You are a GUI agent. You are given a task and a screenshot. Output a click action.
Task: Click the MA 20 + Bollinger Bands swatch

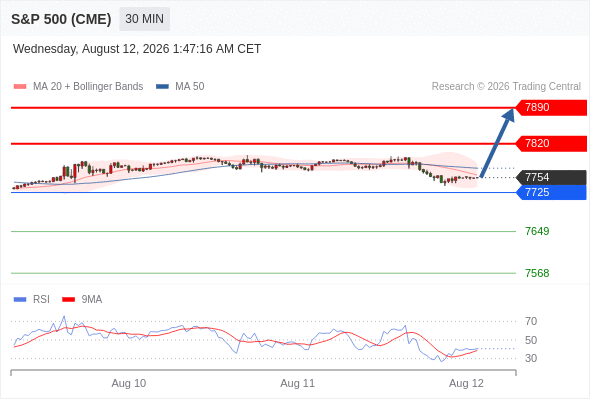[x=20, y=87]
